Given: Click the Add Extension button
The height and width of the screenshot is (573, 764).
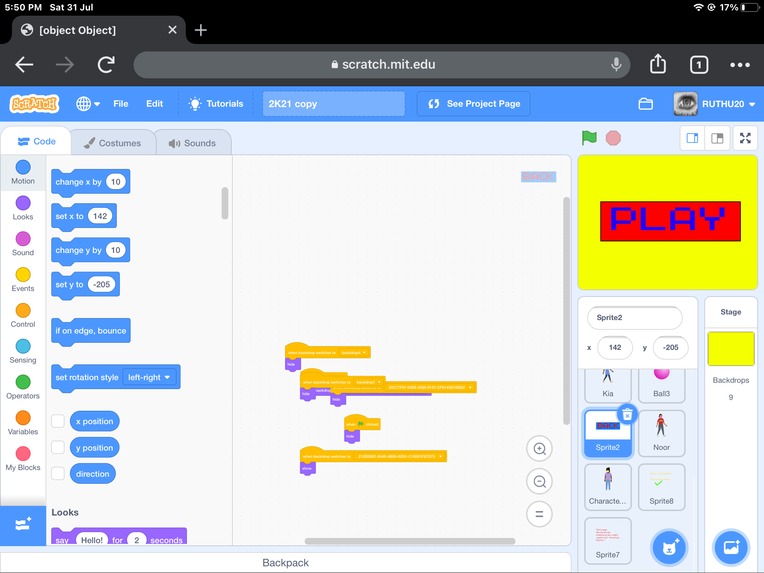Looking at the screenshot, I should pyautogui.click(x=23, y=525).
